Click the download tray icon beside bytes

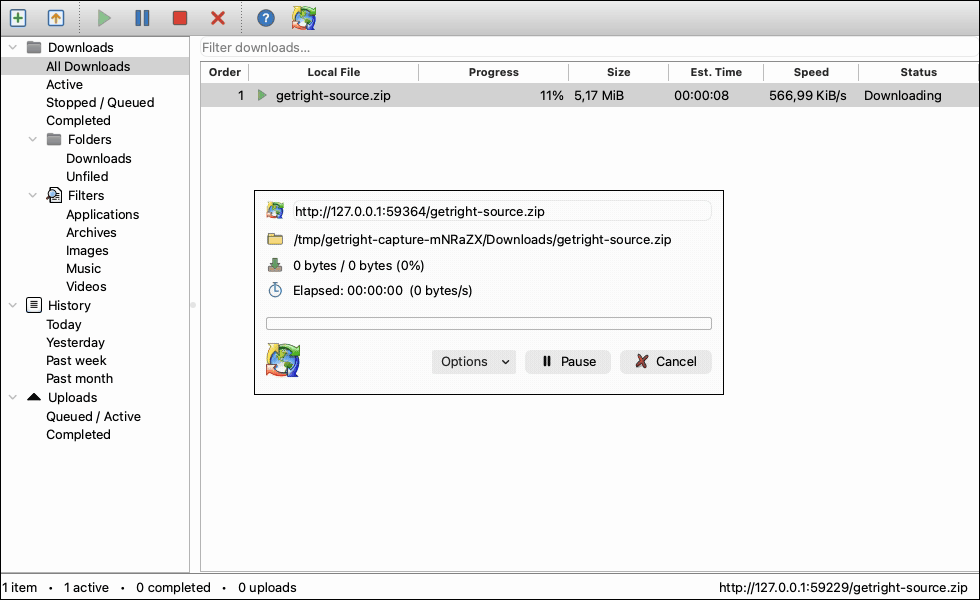click(275, 265)
